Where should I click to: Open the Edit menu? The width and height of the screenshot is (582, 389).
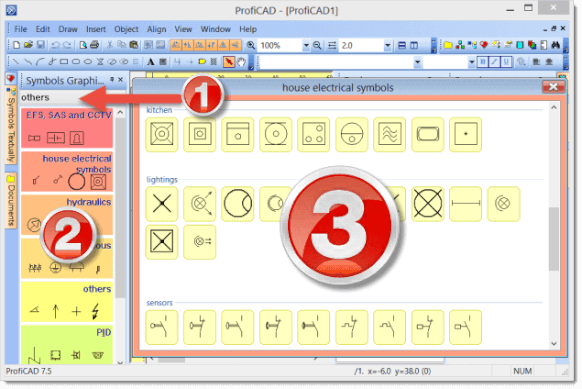click(43, 29)
